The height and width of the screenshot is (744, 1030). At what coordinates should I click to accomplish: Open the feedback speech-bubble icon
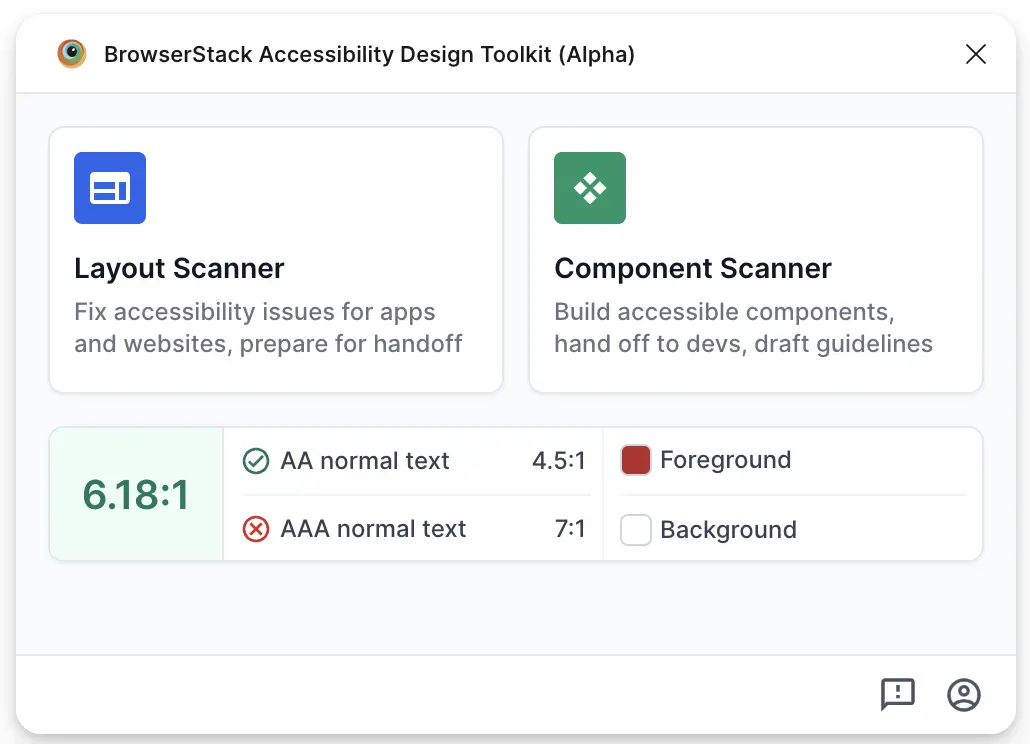897,695
